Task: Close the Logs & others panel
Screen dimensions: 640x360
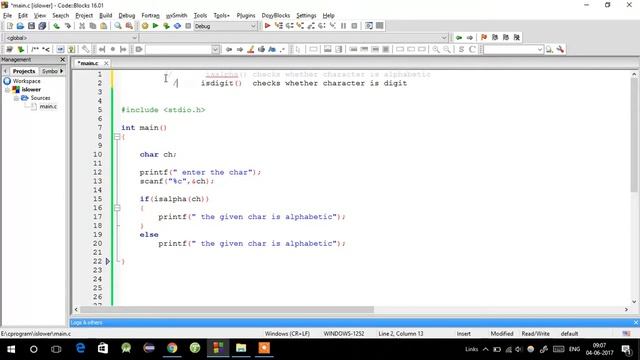Action: [x=636, y=322]
